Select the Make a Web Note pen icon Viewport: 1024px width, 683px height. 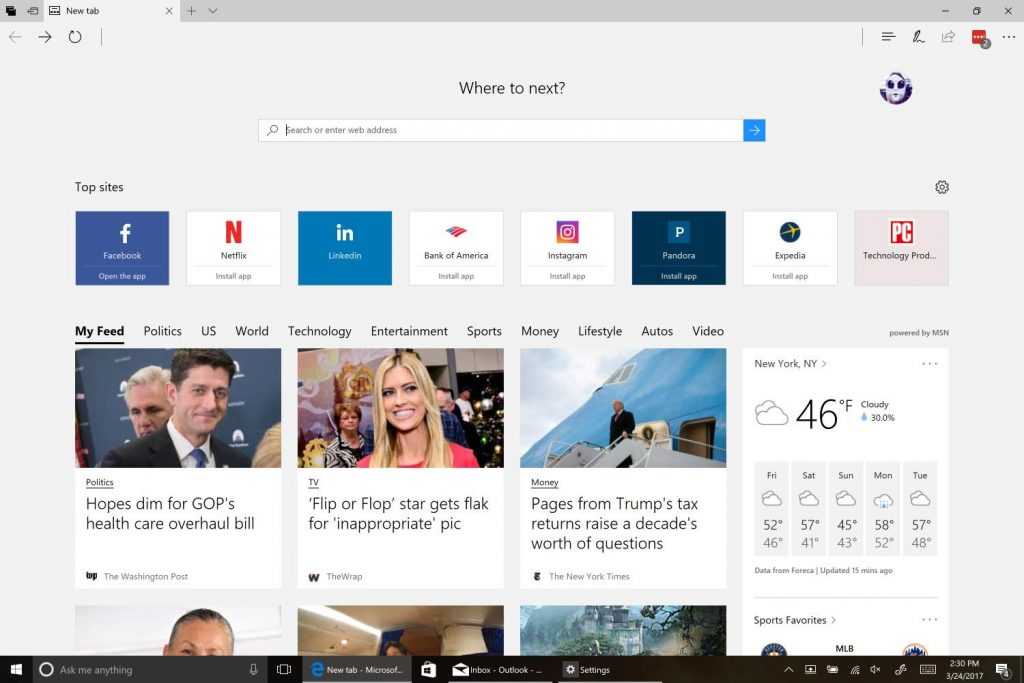tap(917, 37)
